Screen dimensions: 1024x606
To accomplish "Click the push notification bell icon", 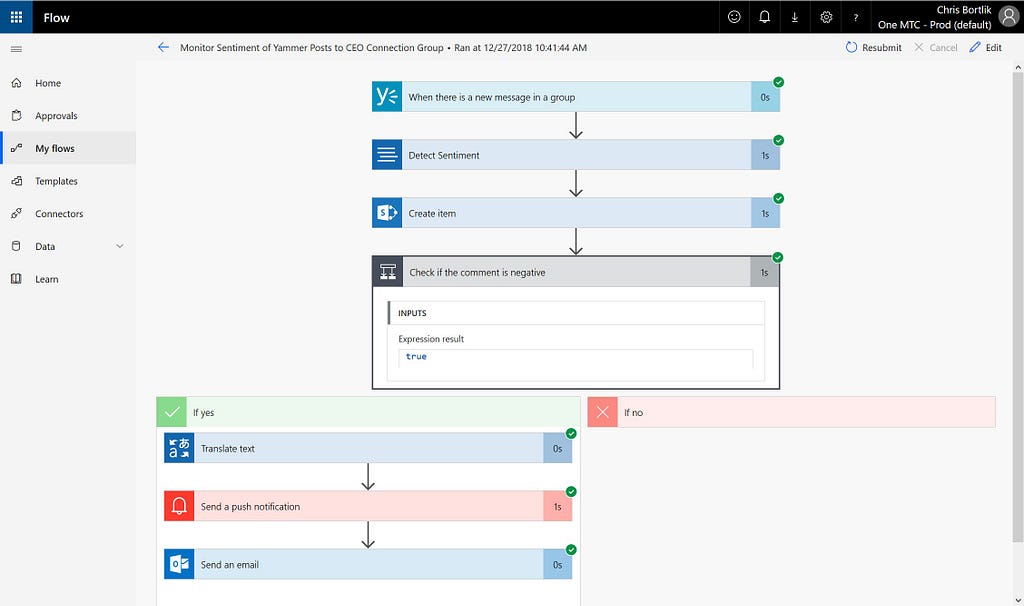I will 179,506.
